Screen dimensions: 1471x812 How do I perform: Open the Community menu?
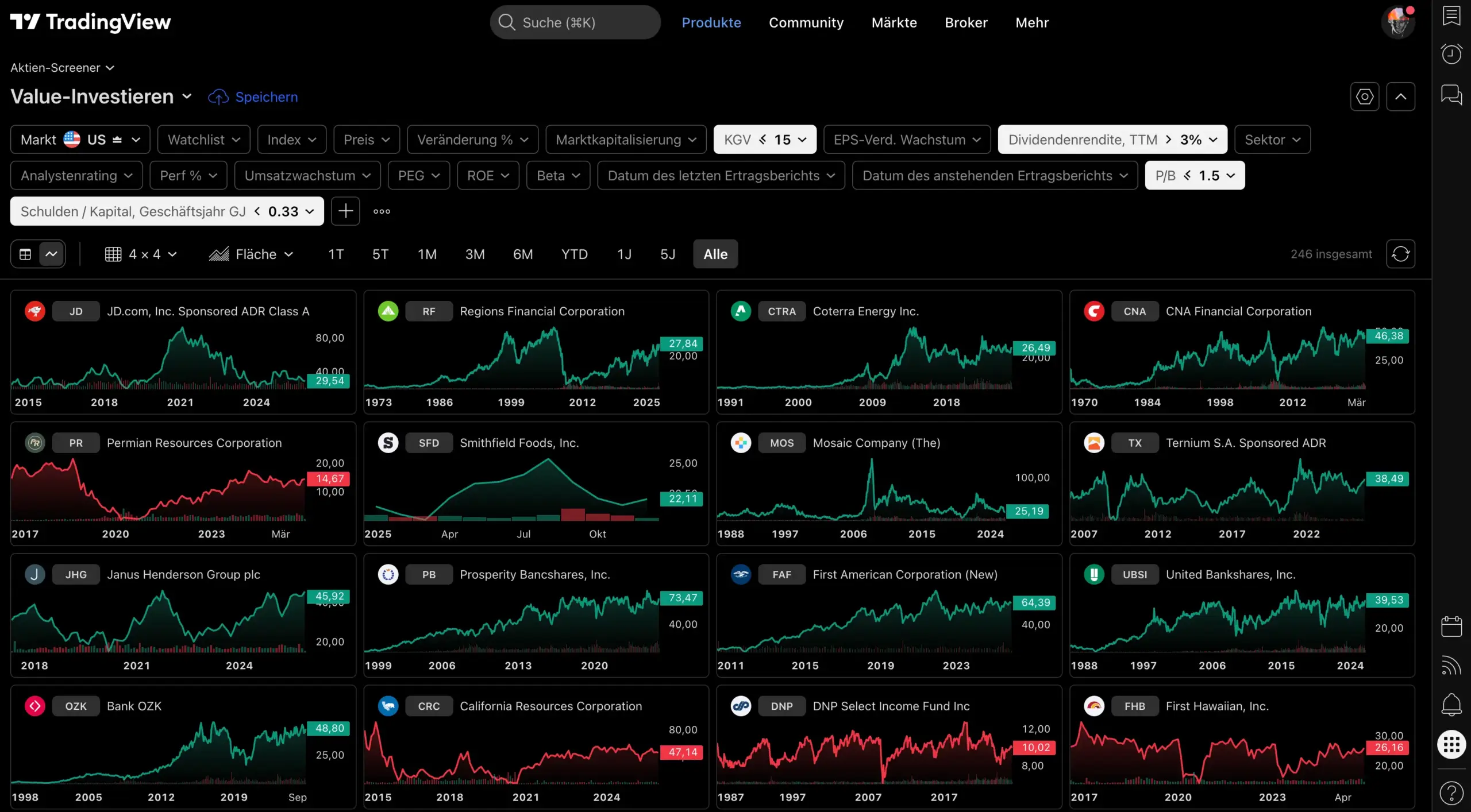coord(806,22)
